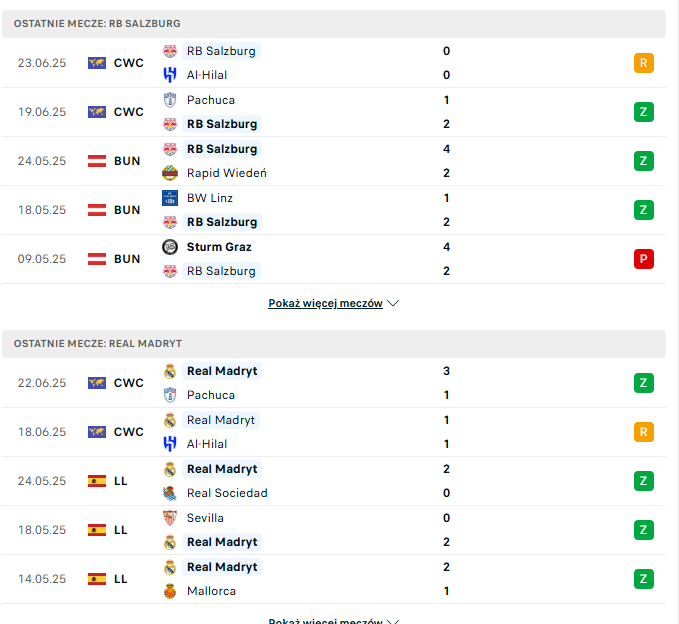Click the Al-Hilal crest in 23.06.25 match

[x=170, y=75]
